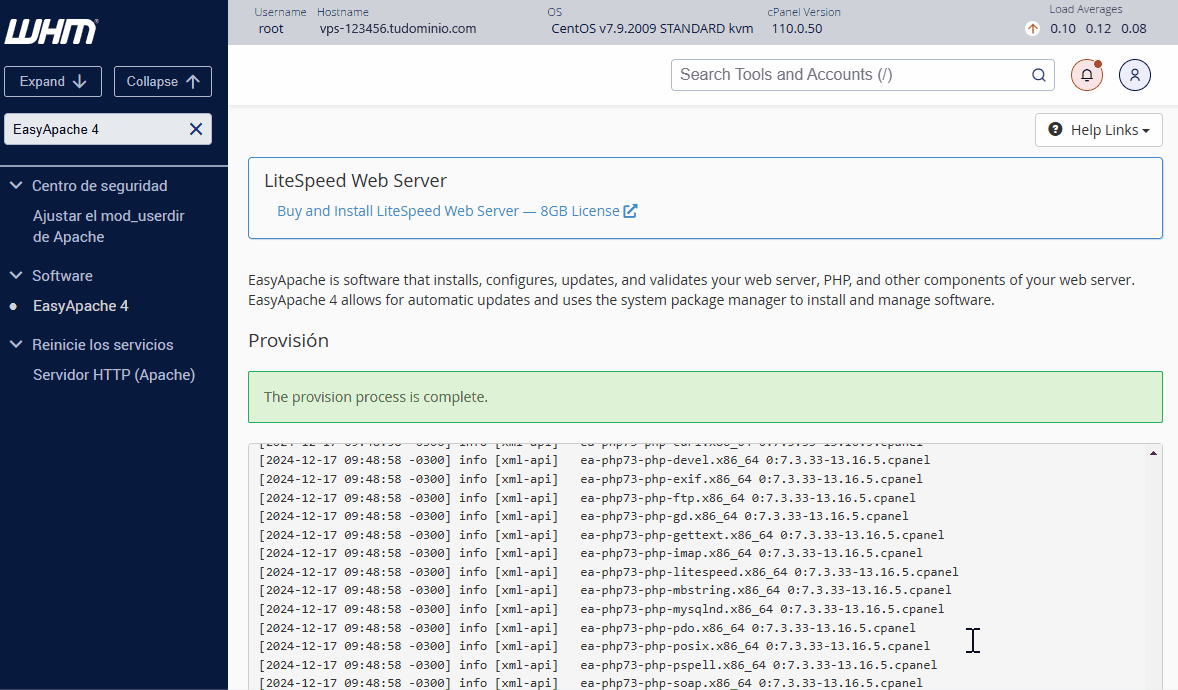This screenshot has width=1178, height=690.
Task: Click the username root
Action: point(270,29)
